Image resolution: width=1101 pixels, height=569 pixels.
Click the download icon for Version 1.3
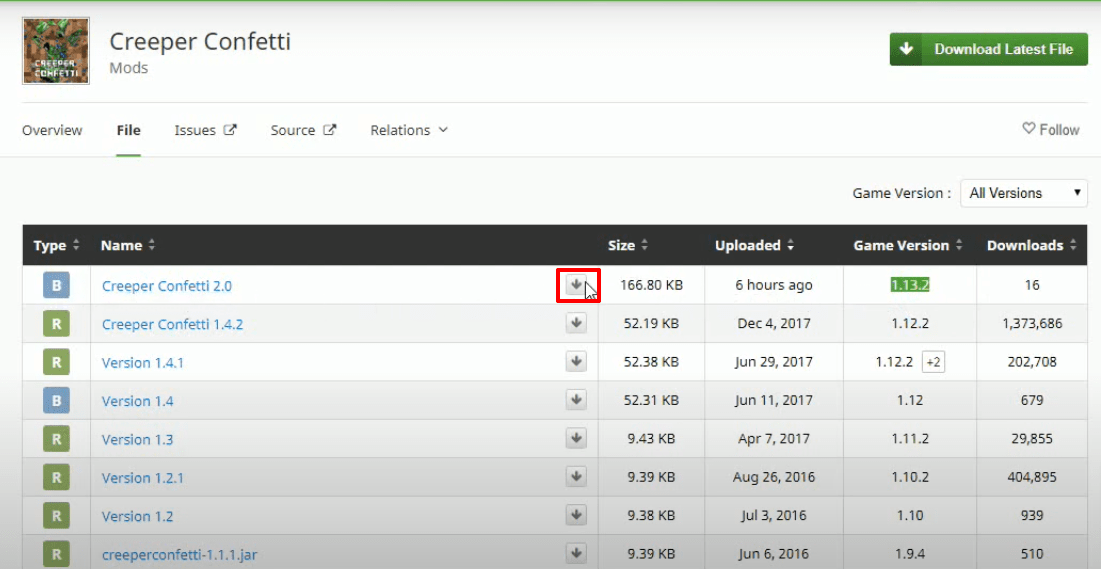(576, 438)
